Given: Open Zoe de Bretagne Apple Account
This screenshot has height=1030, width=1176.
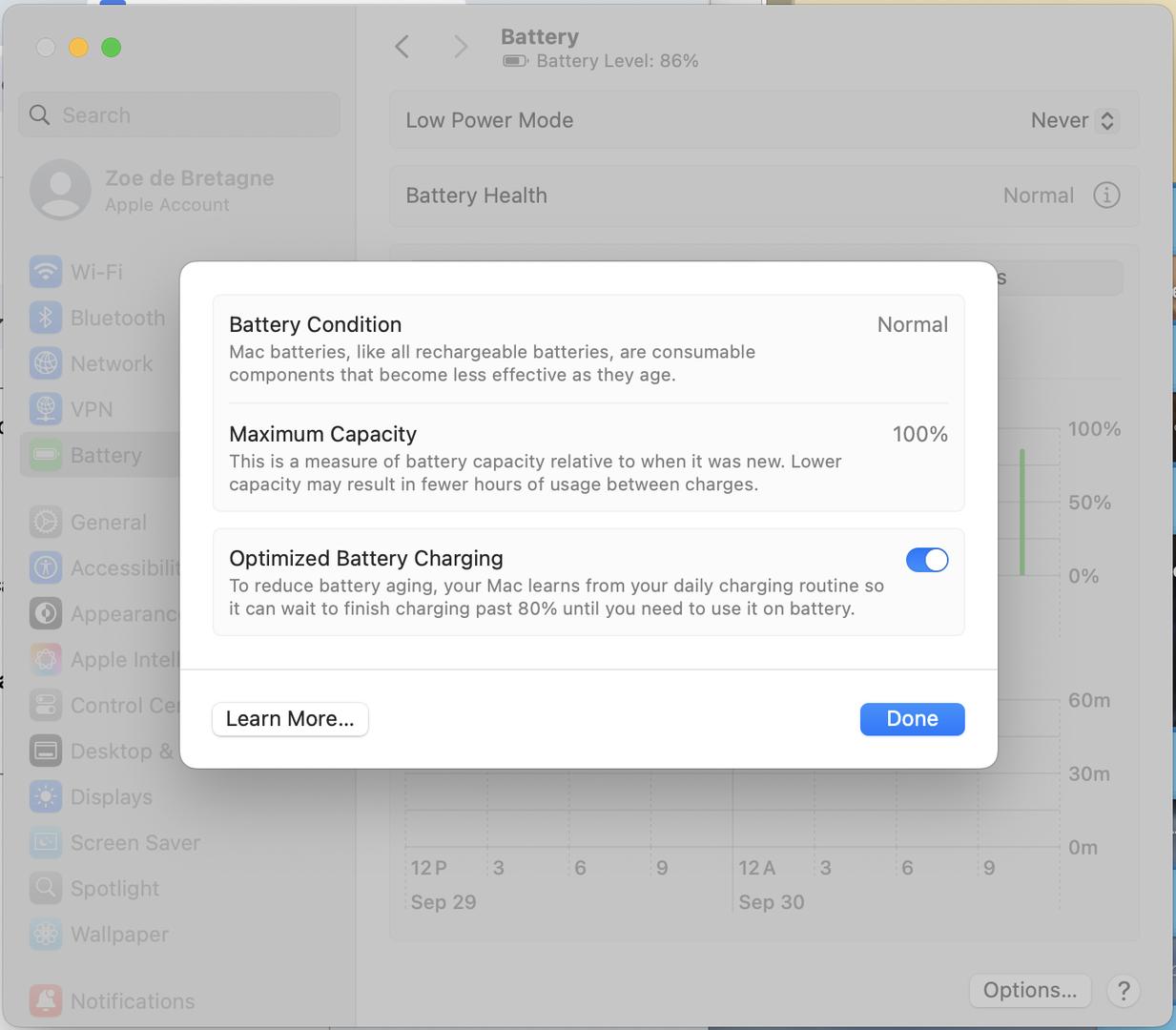Looking at the screenshot, I should [153, 190].
